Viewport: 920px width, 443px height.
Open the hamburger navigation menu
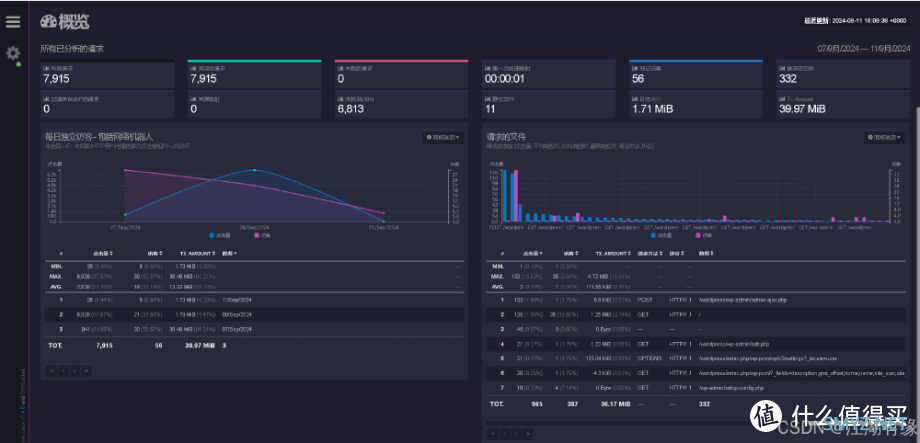pos(13,22)
